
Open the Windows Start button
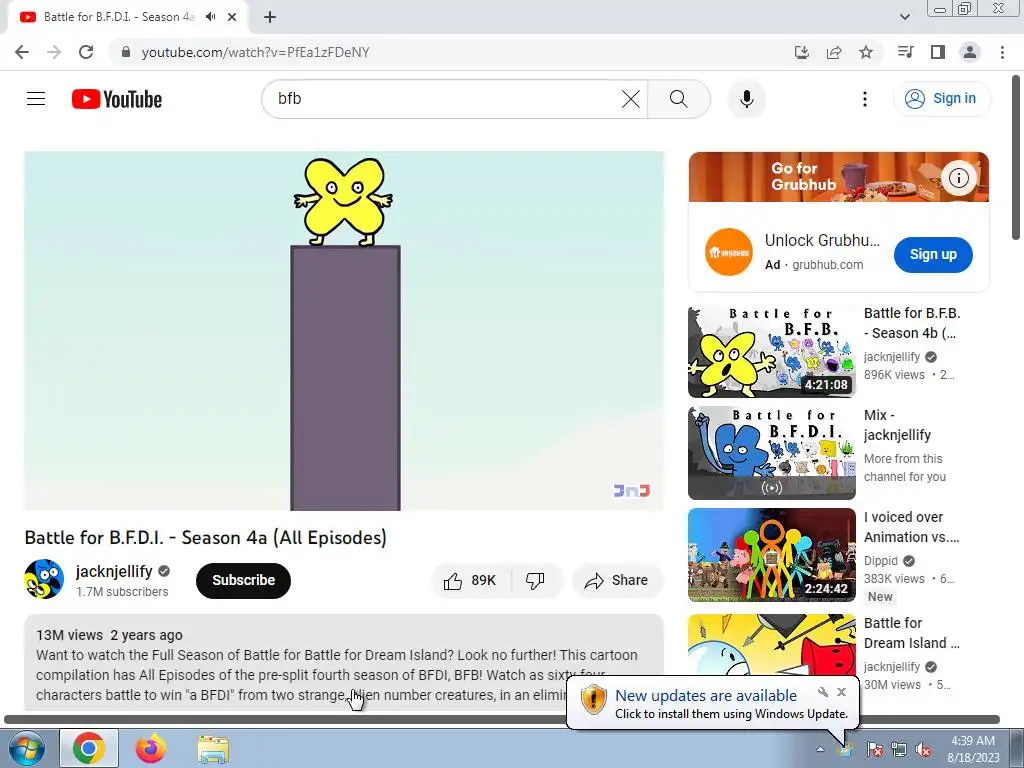(26, 748)
